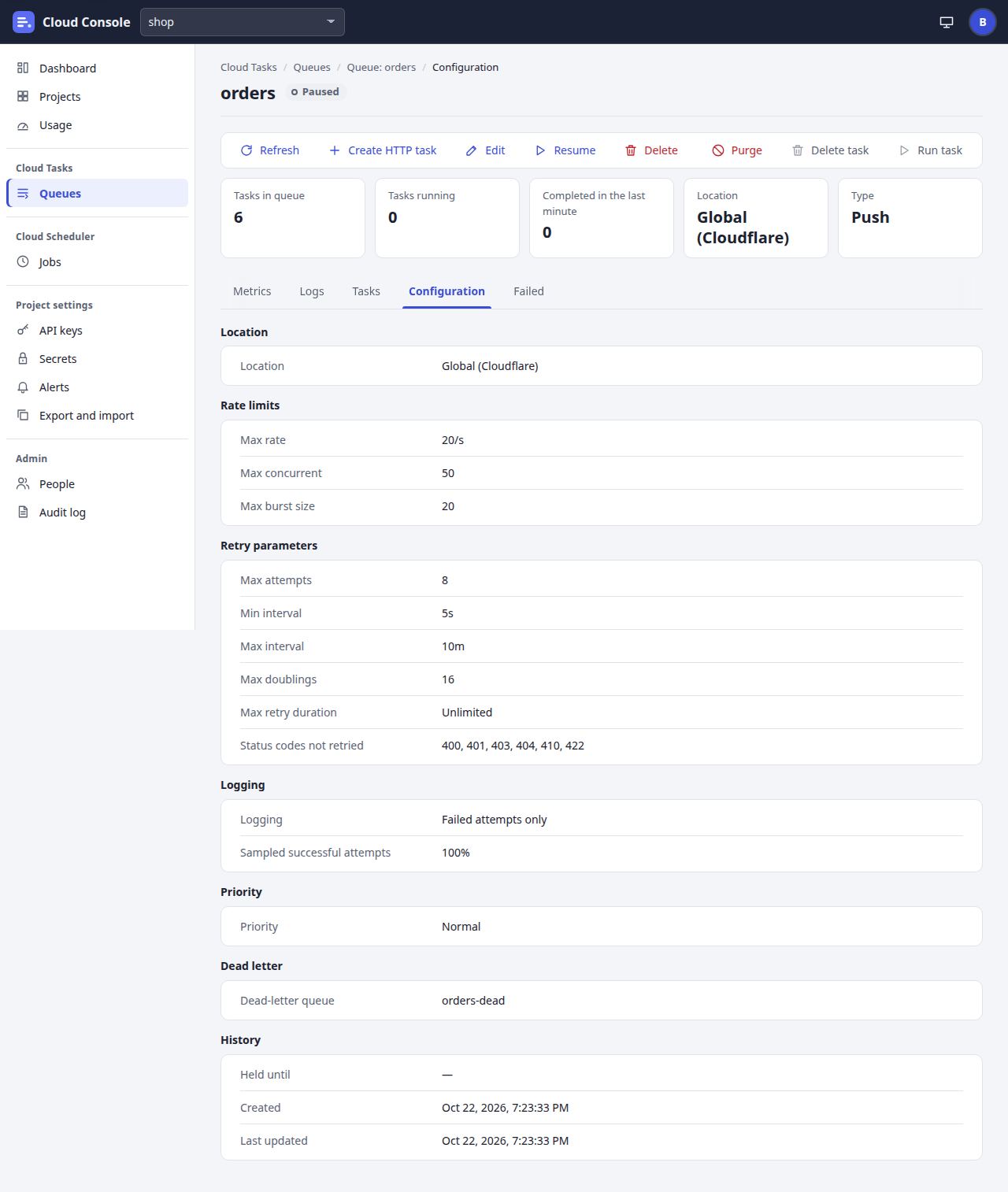Click the Cloud Console logo icon
1008x1192 pixels.
(x=24, y=22)
